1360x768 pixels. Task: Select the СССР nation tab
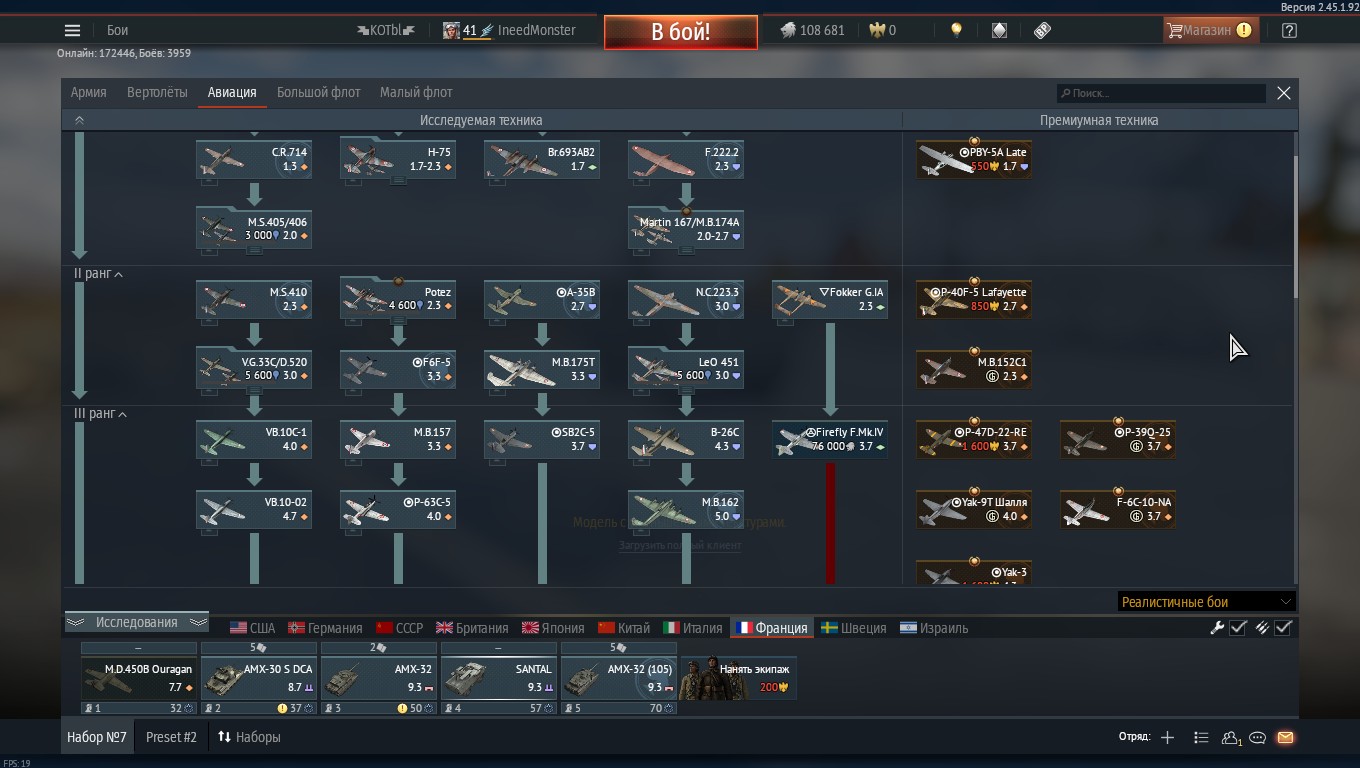399,628
